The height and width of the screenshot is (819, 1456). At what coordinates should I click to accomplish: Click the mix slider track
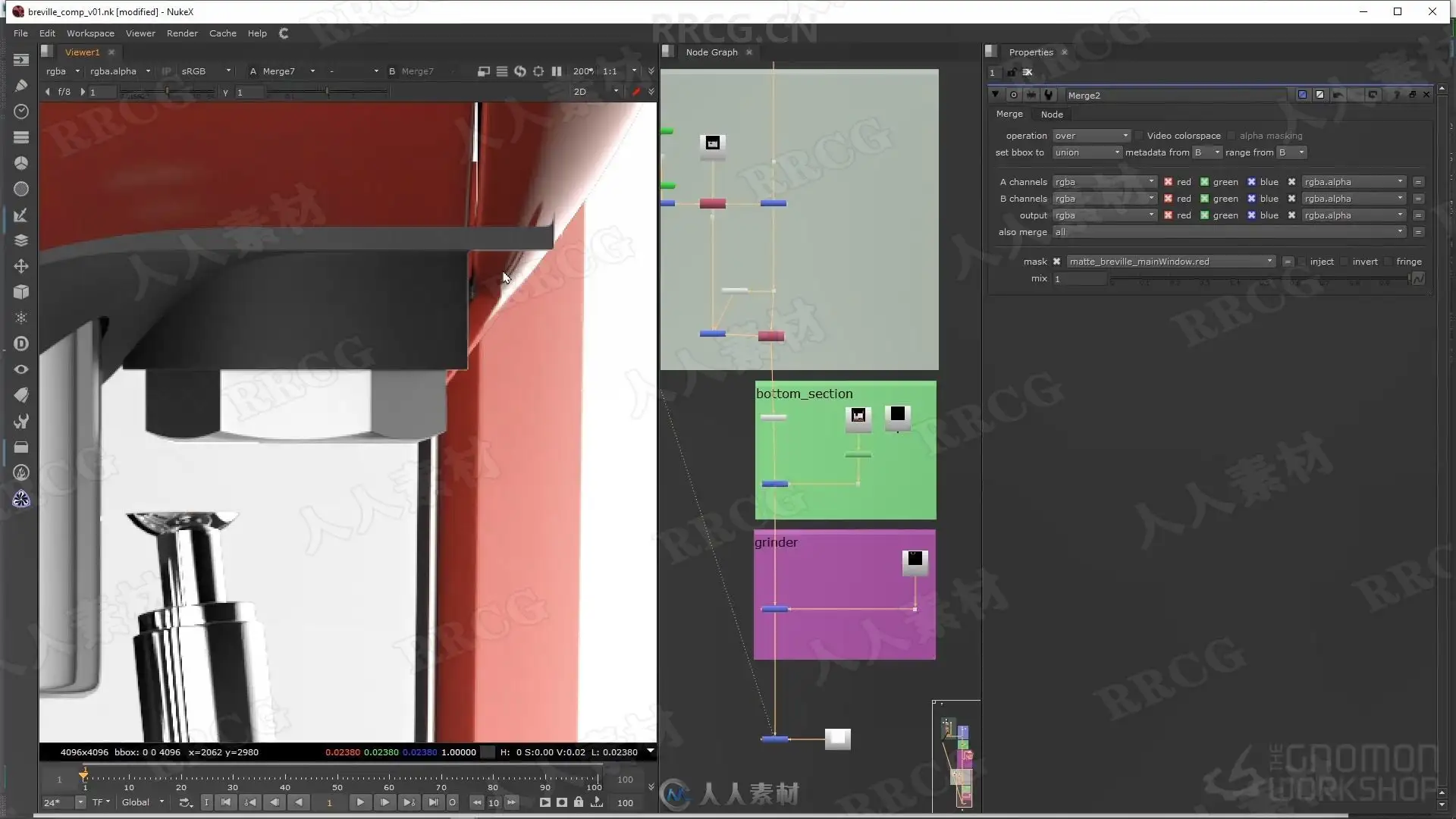coord(1259,279)
